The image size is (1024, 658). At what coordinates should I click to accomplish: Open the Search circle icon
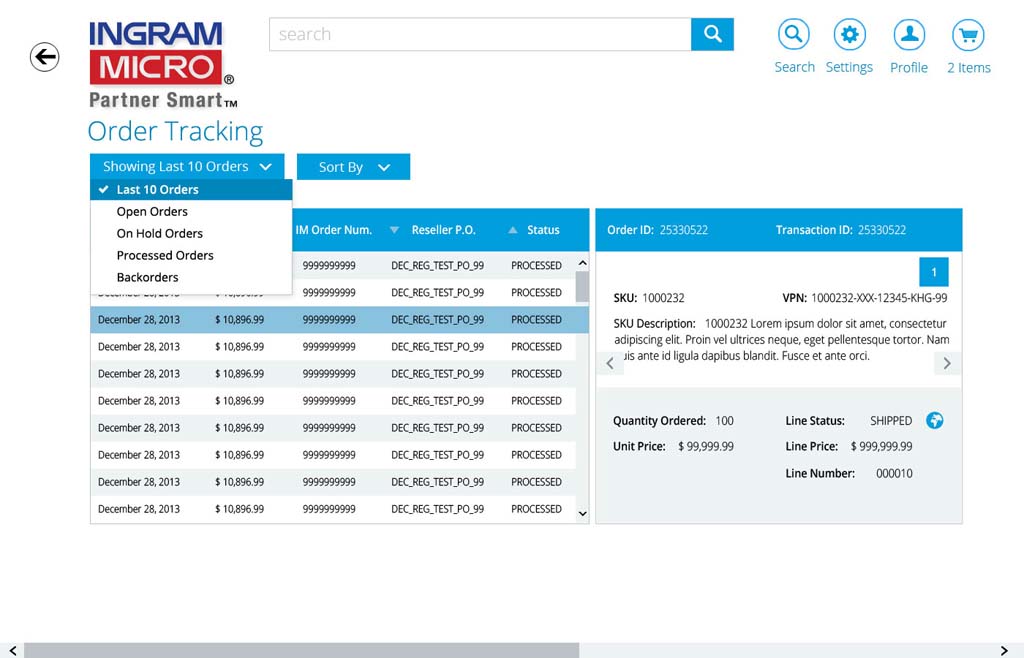tap(794, 35)
